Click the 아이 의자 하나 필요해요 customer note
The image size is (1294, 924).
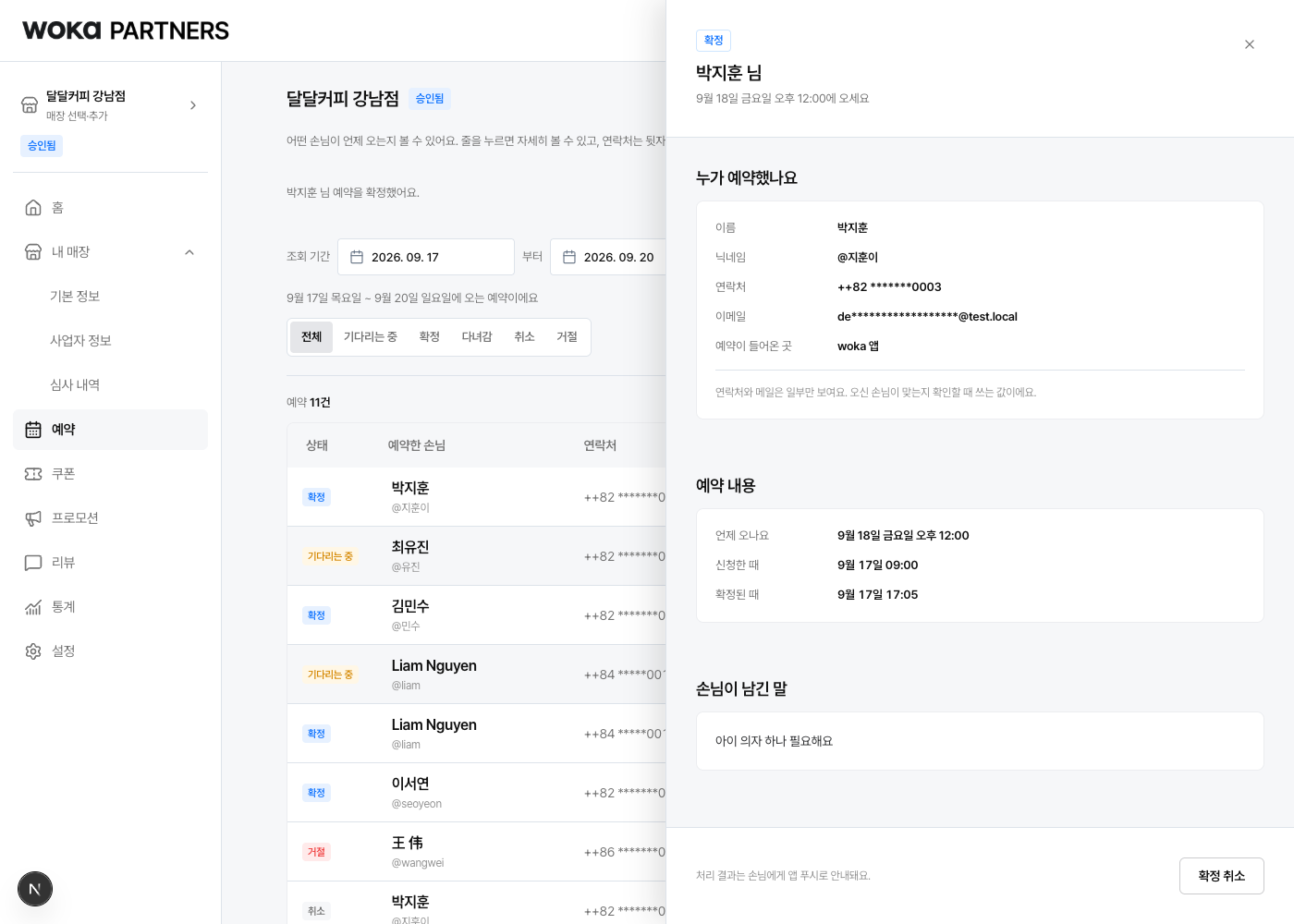[775, 741]
